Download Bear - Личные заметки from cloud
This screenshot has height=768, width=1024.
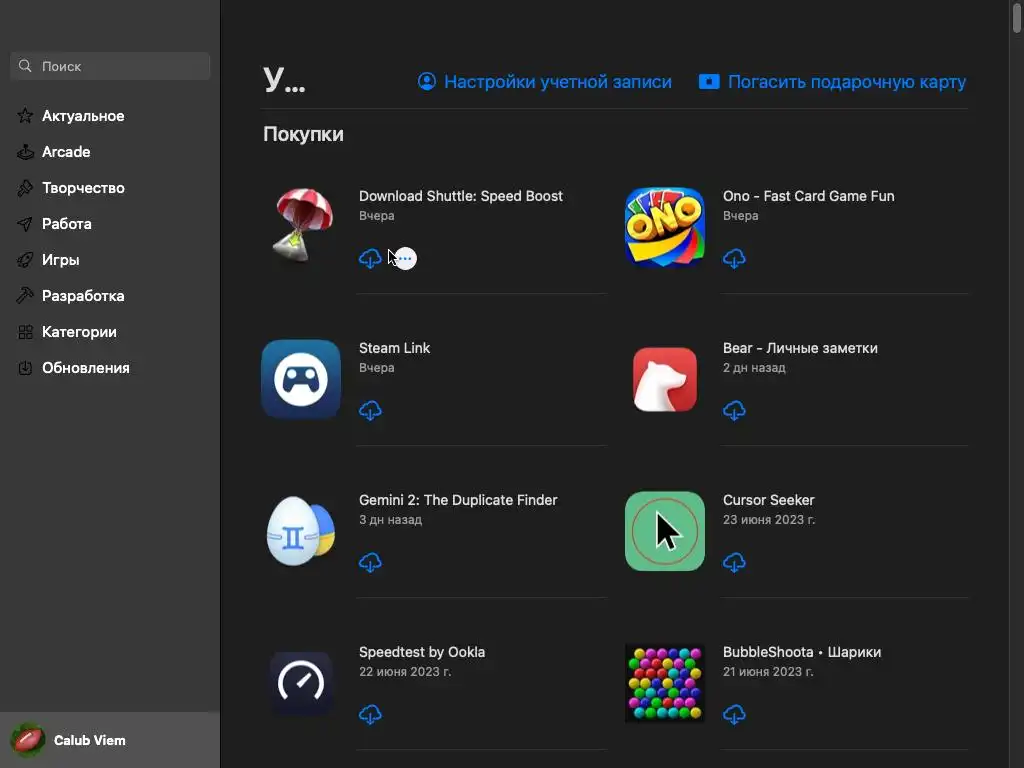[734, 411]
